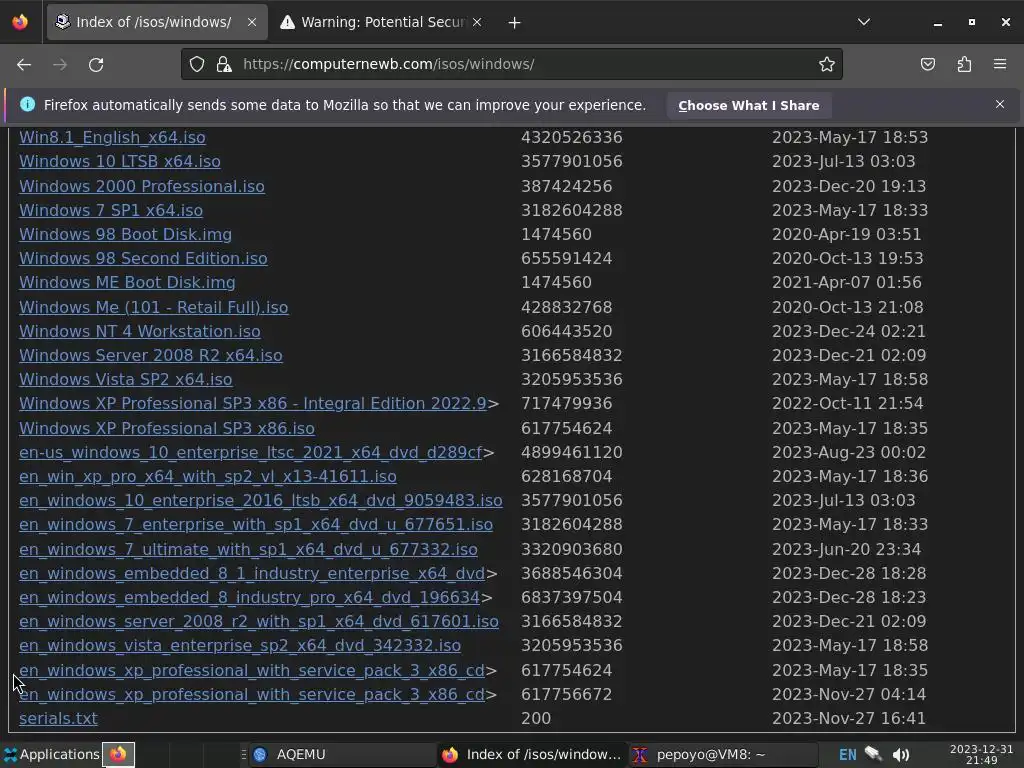Download en-us_windows_10_enterprise_ltsc_2021 iso

tap(251, 453)
